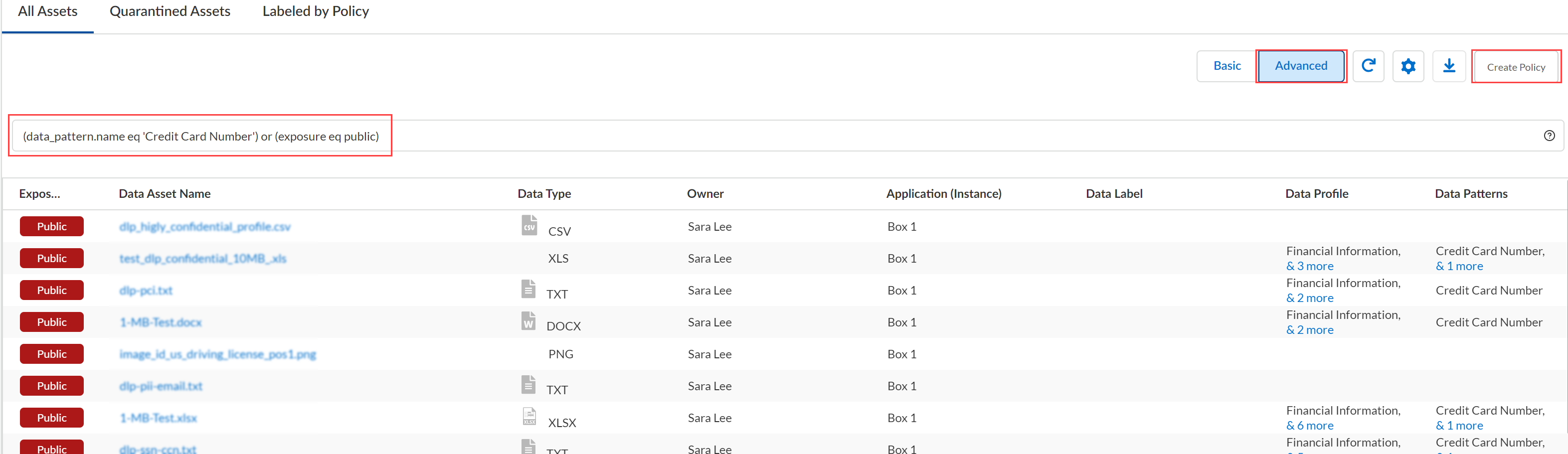Open the dlp-pci.txt asset link
1568x454 pixels.
(x=146, y=291)
